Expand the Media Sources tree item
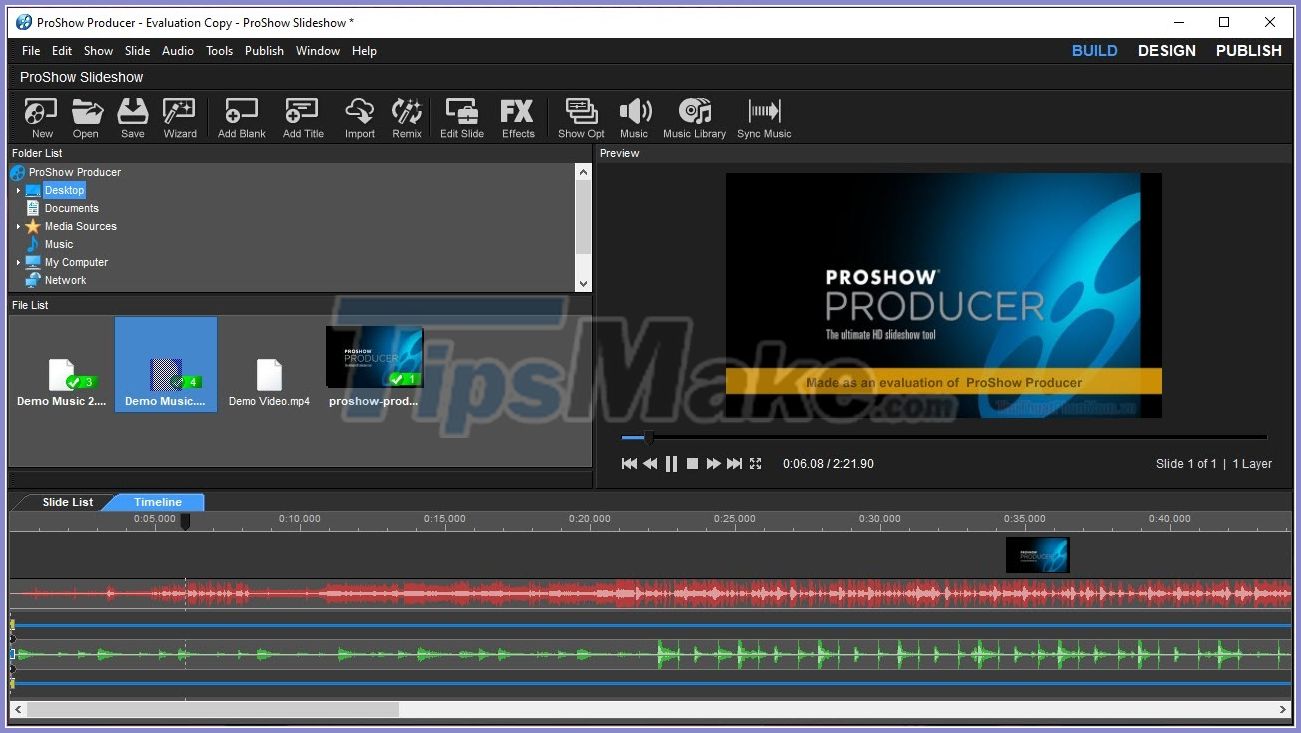 (17, 226)
